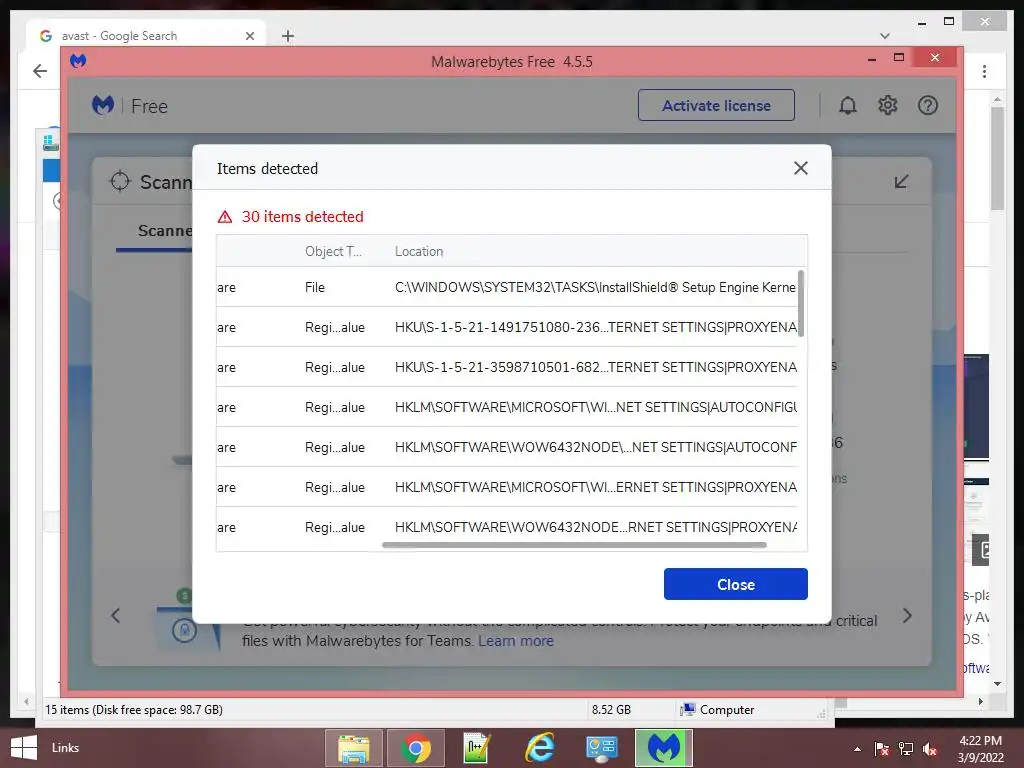The width and height of the screenshot is (1024, 768).
Task: Select the avast - Google Search browser tab
Action: [x=147, y=35]
